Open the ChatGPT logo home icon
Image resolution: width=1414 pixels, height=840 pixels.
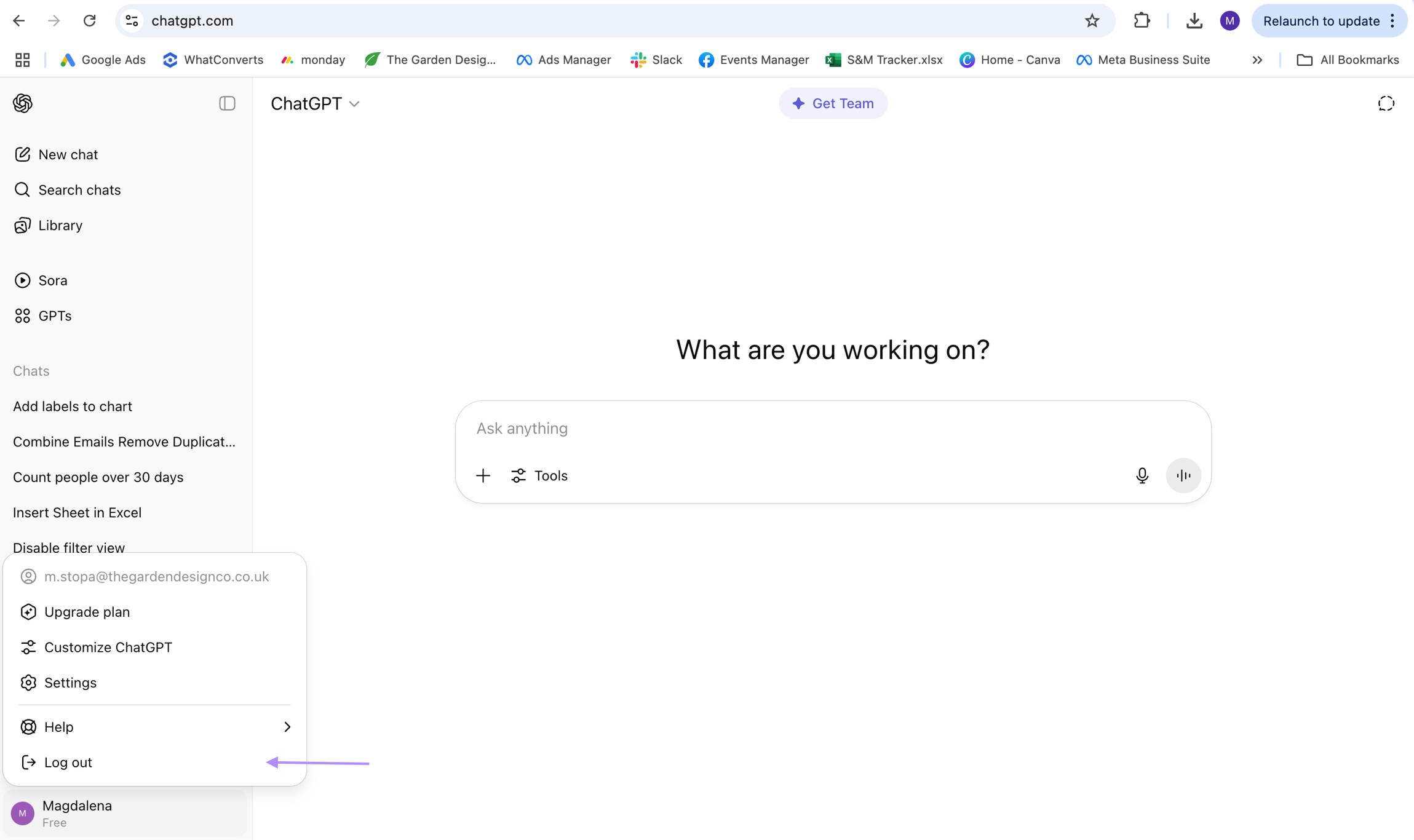[x=23, y=103]
